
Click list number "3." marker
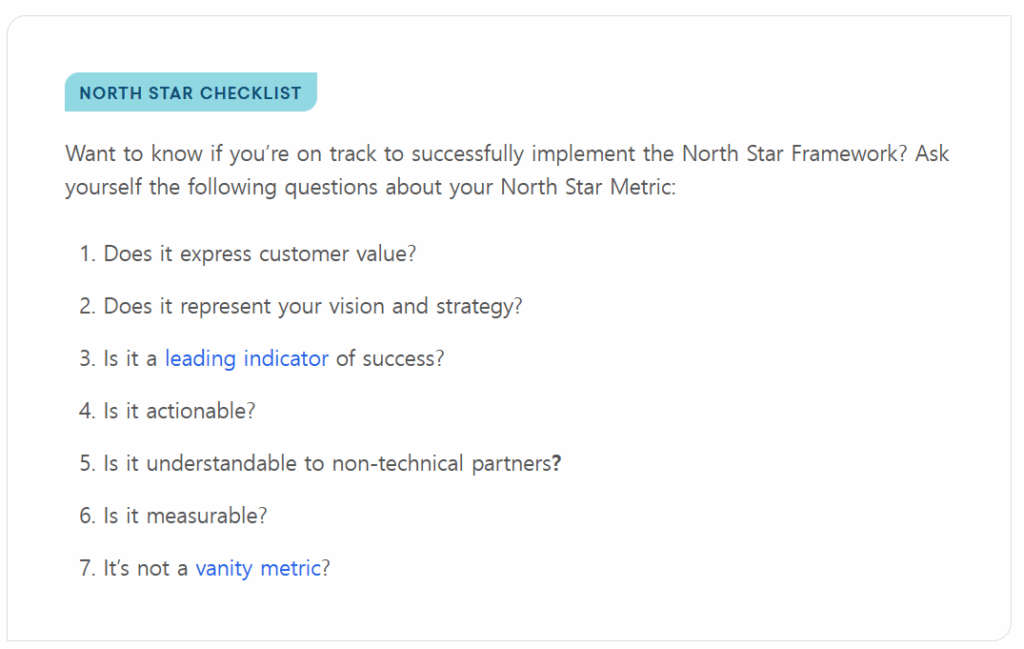[88, 358]
